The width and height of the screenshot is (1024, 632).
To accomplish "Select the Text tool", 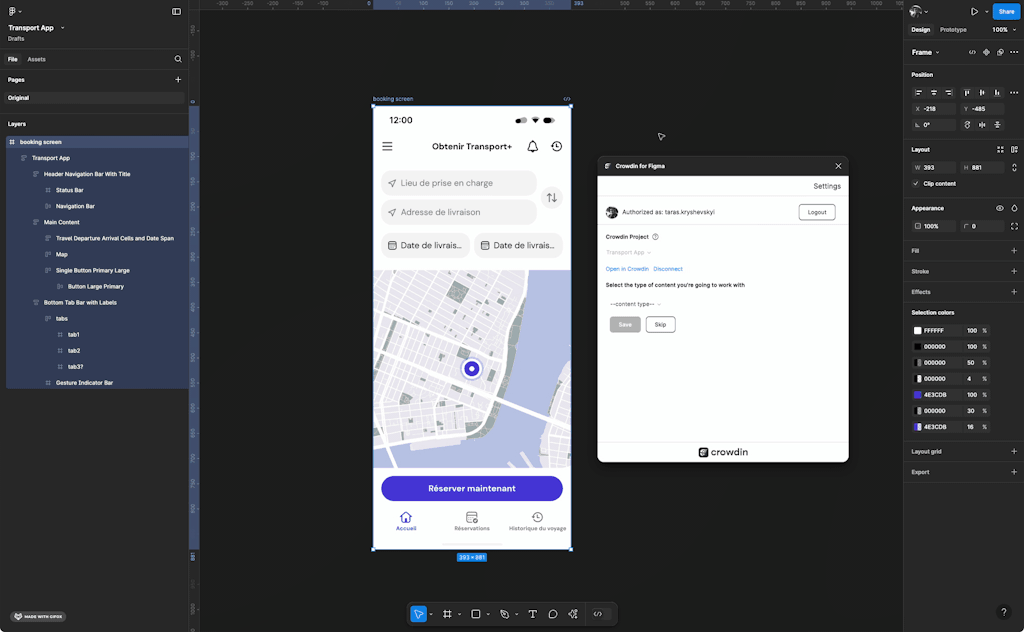I will 531,613.
